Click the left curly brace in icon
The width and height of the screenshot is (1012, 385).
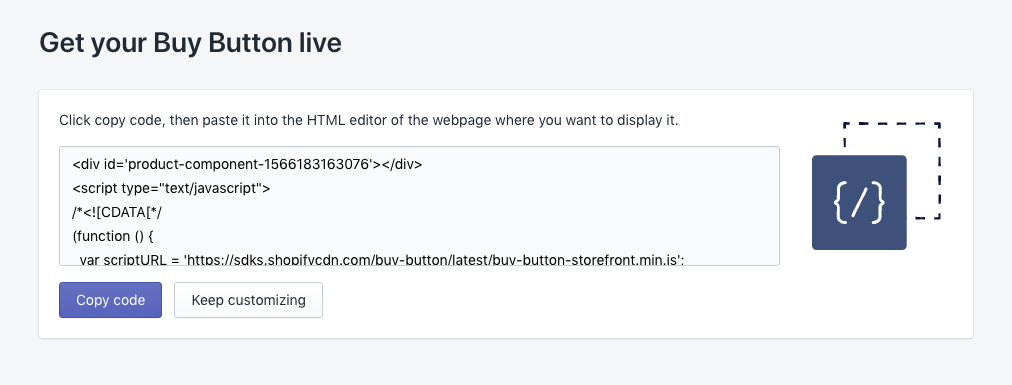840,203
